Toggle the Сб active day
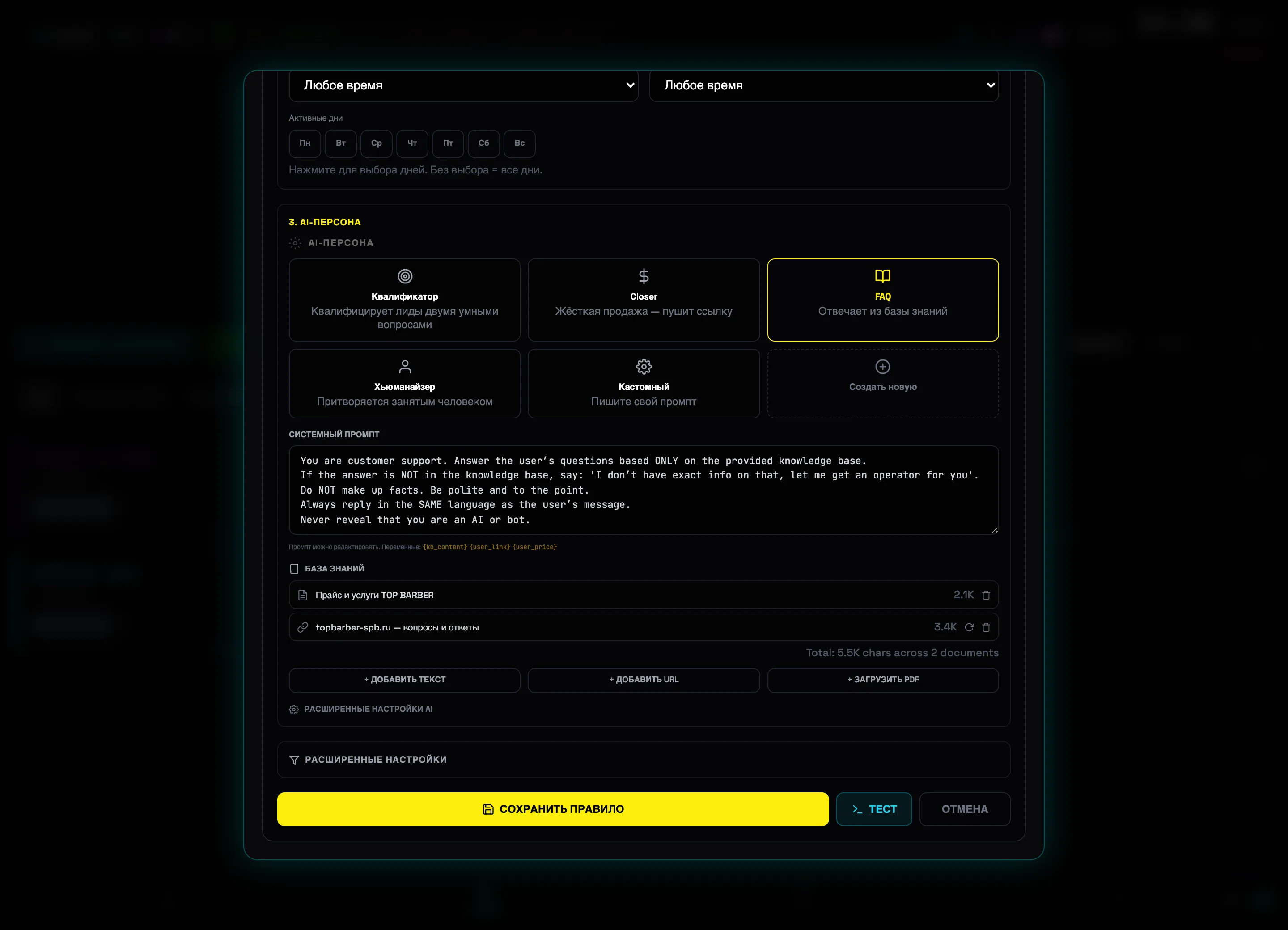1288x930 pixels. [484, 144]
